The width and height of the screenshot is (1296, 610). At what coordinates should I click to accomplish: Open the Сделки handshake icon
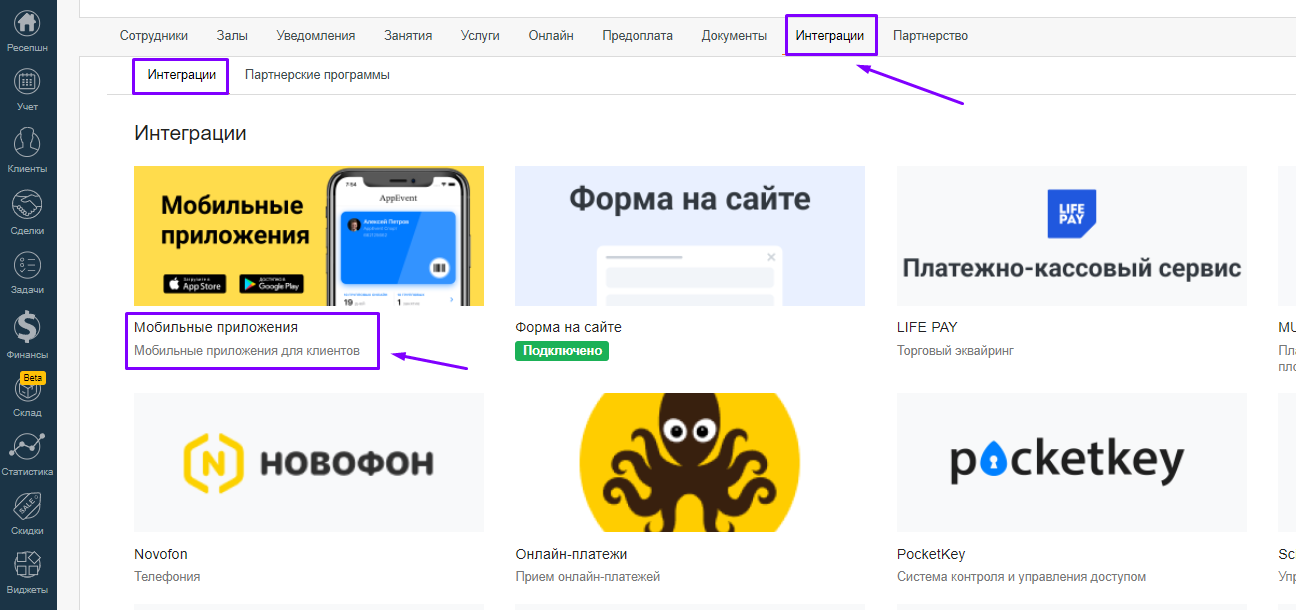pyautogui.click(x=28, y=204)
